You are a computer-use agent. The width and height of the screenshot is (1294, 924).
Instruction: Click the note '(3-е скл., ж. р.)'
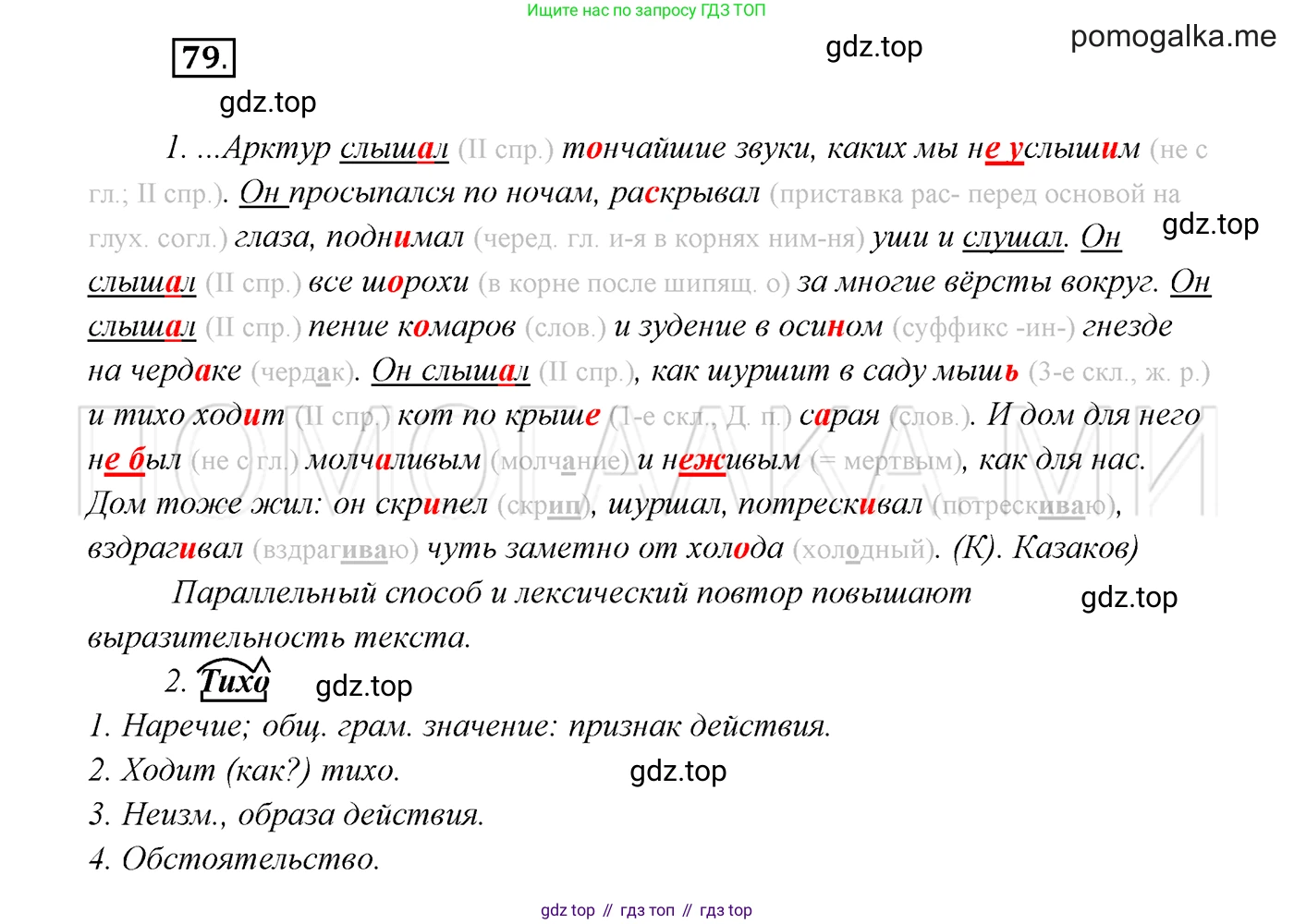[x=1119, y=371]
